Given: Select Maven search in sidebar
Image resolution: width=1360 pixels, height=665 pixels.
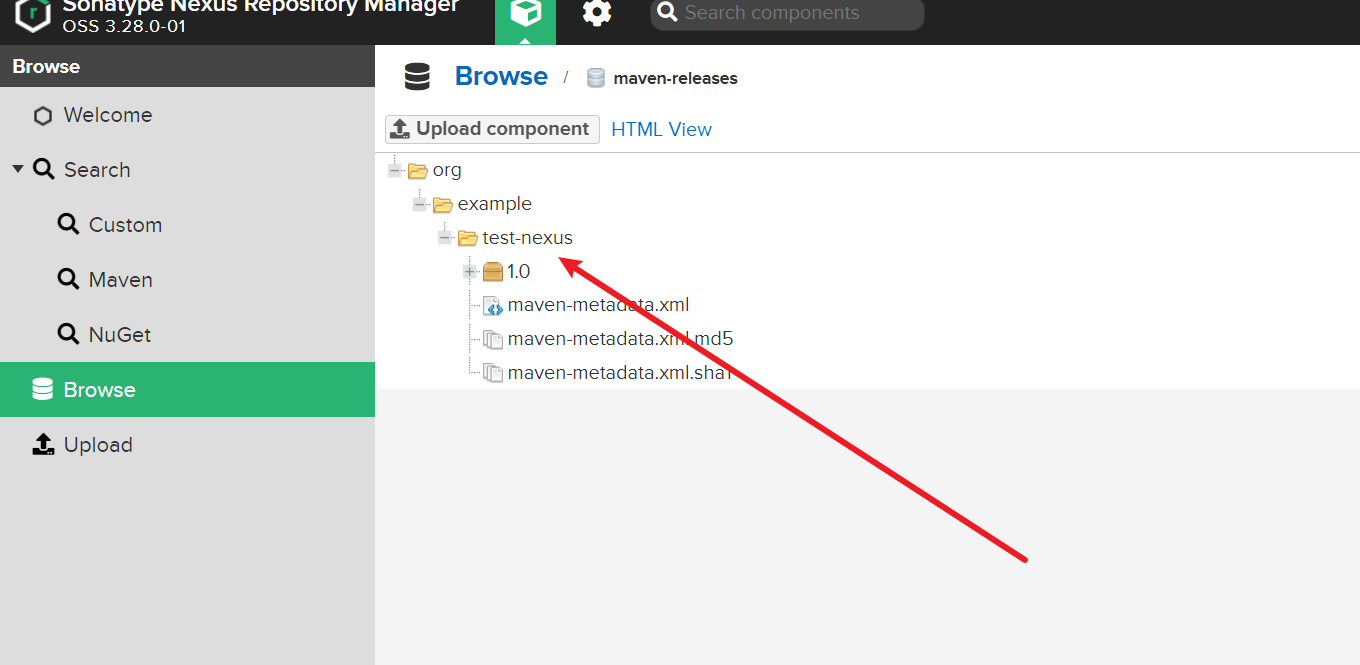Looking at the screenshot, I should coord(120,280).
